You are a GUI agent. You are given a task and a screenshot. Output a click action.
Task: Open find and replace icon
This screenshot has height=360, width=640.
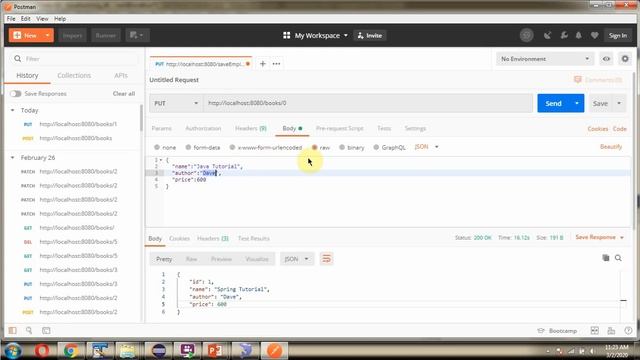click(29, 330)
